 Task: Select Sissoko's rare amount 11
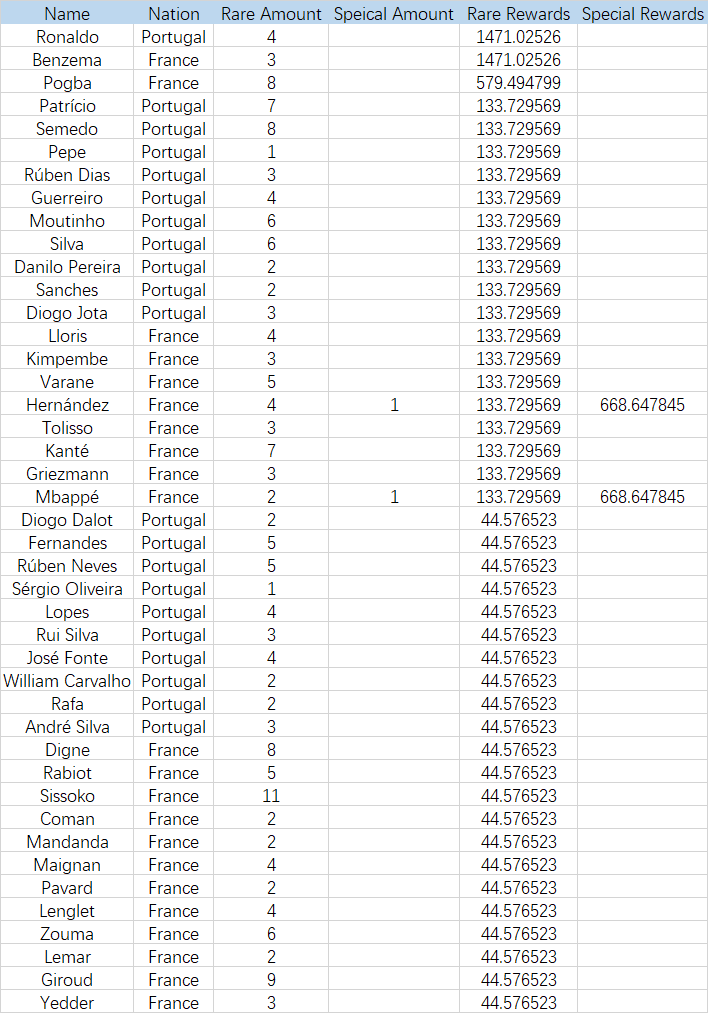pos(271,796)
